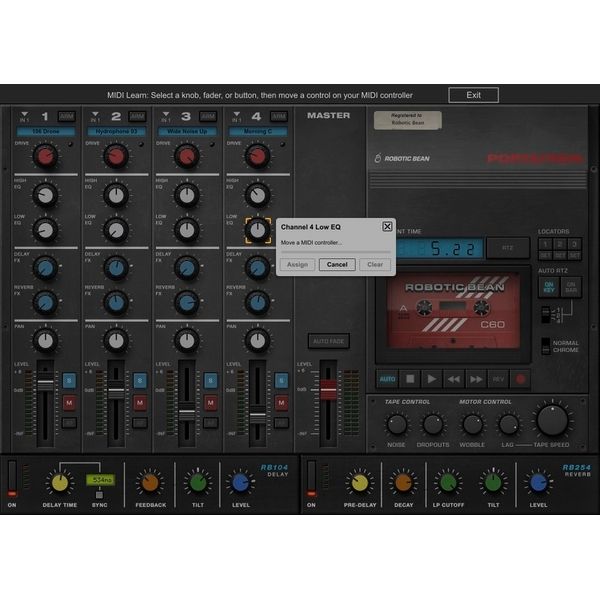Select the Lag knob

(509, 425)
